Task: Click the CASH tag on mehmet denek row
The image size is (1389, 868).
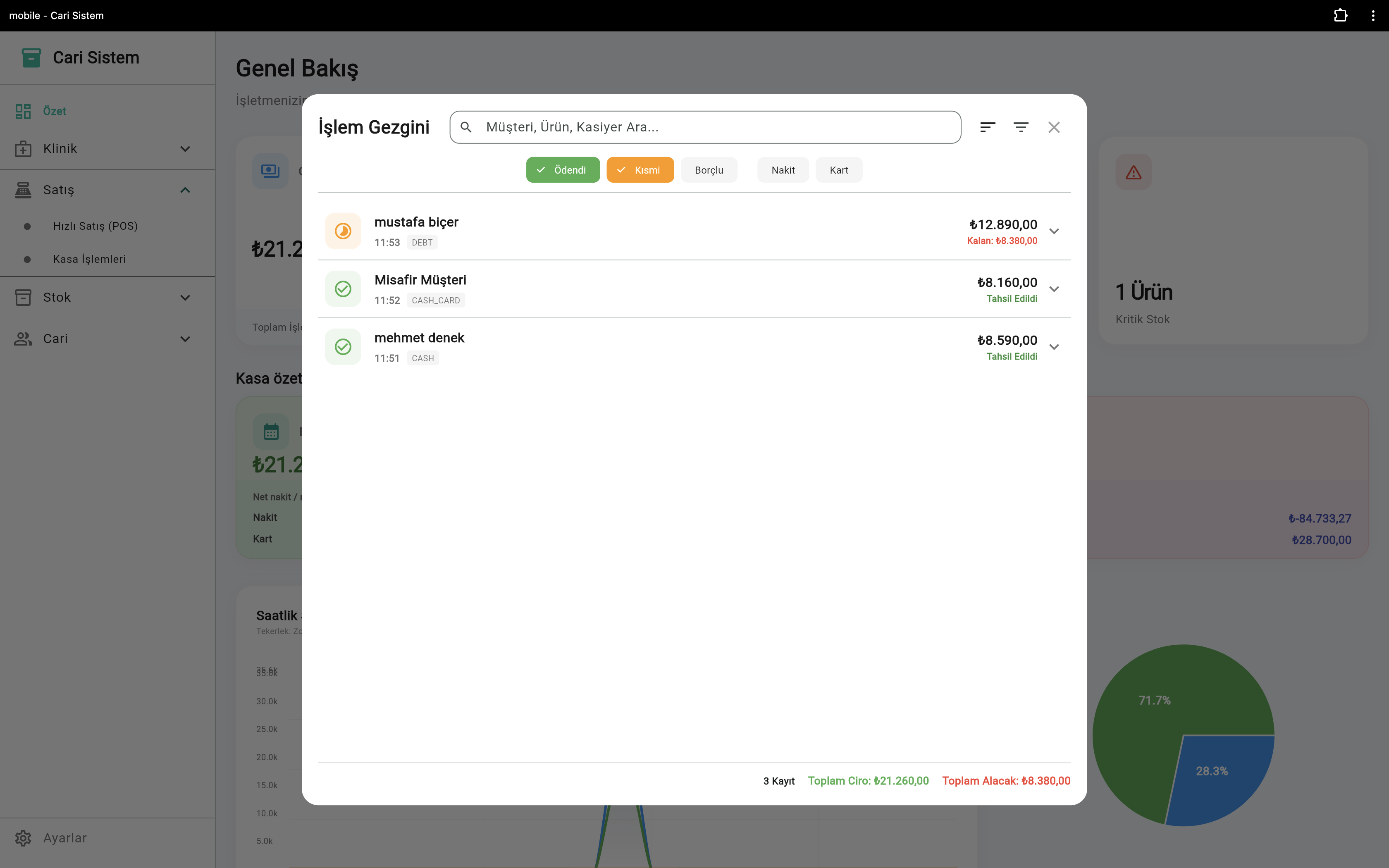Action: pos(422,358)
